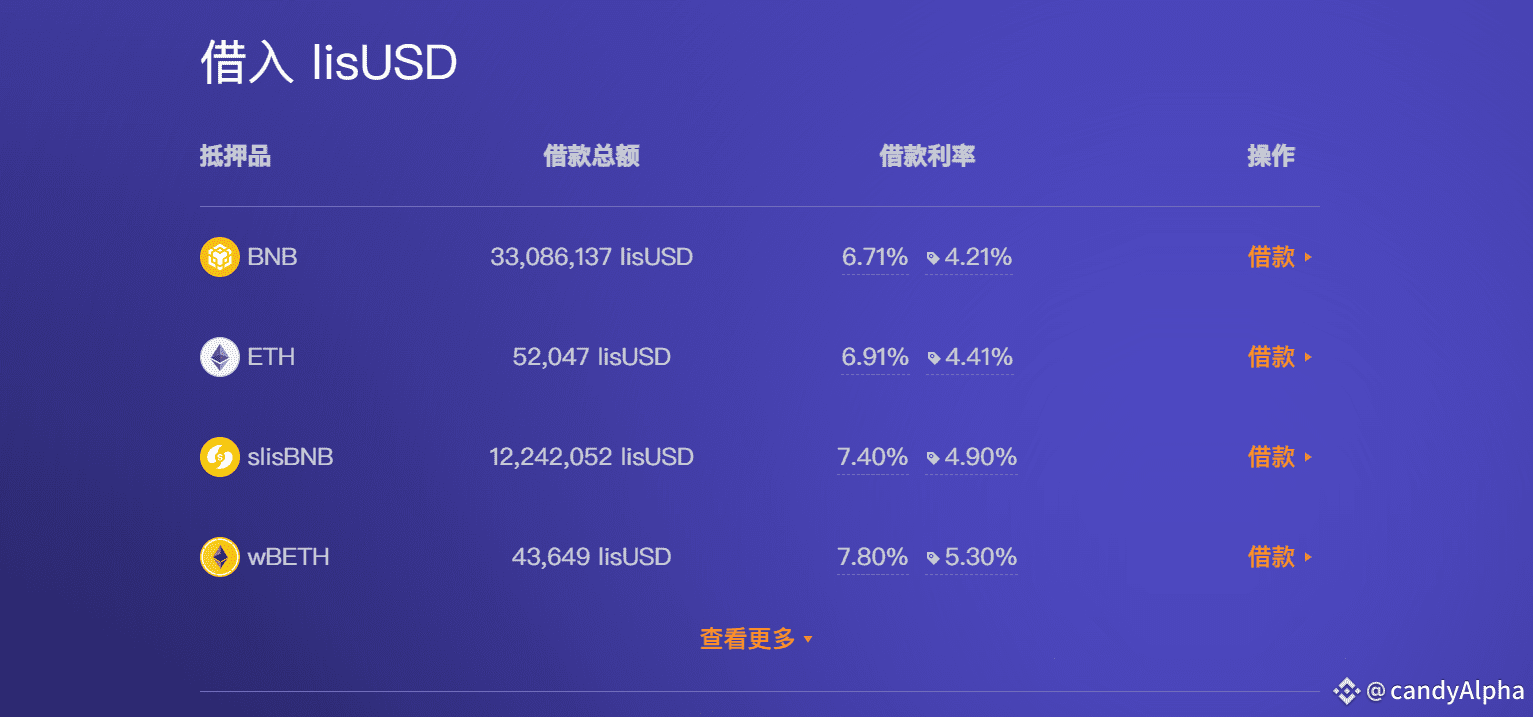Click the tag icon beside 4.21%
Viewport: 1533px width, 717px height.
tap(933, 258)
